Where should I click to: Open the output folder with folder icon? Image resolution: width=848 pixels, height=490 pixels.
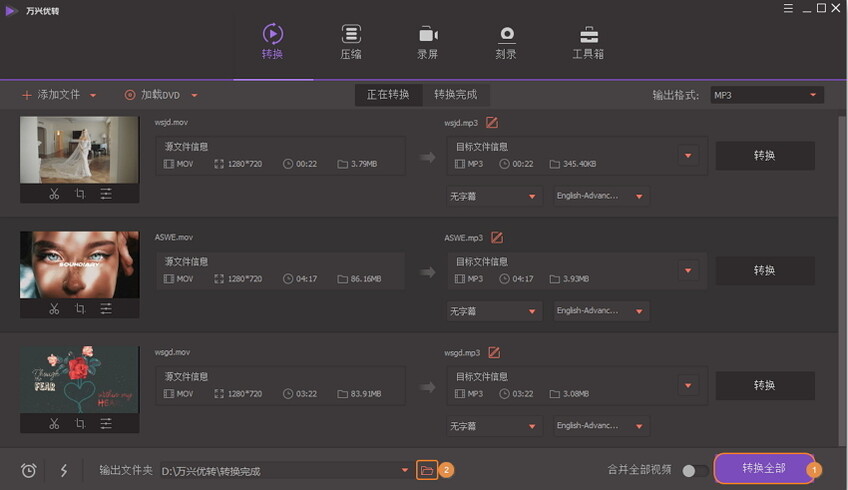[427, 470]
